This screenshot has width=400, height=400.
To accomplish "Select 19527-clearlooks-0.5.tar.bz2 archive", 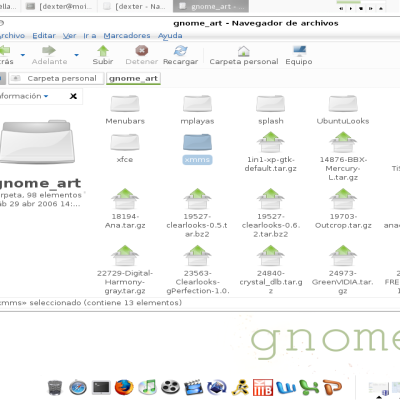I will [x=197, y=213].
